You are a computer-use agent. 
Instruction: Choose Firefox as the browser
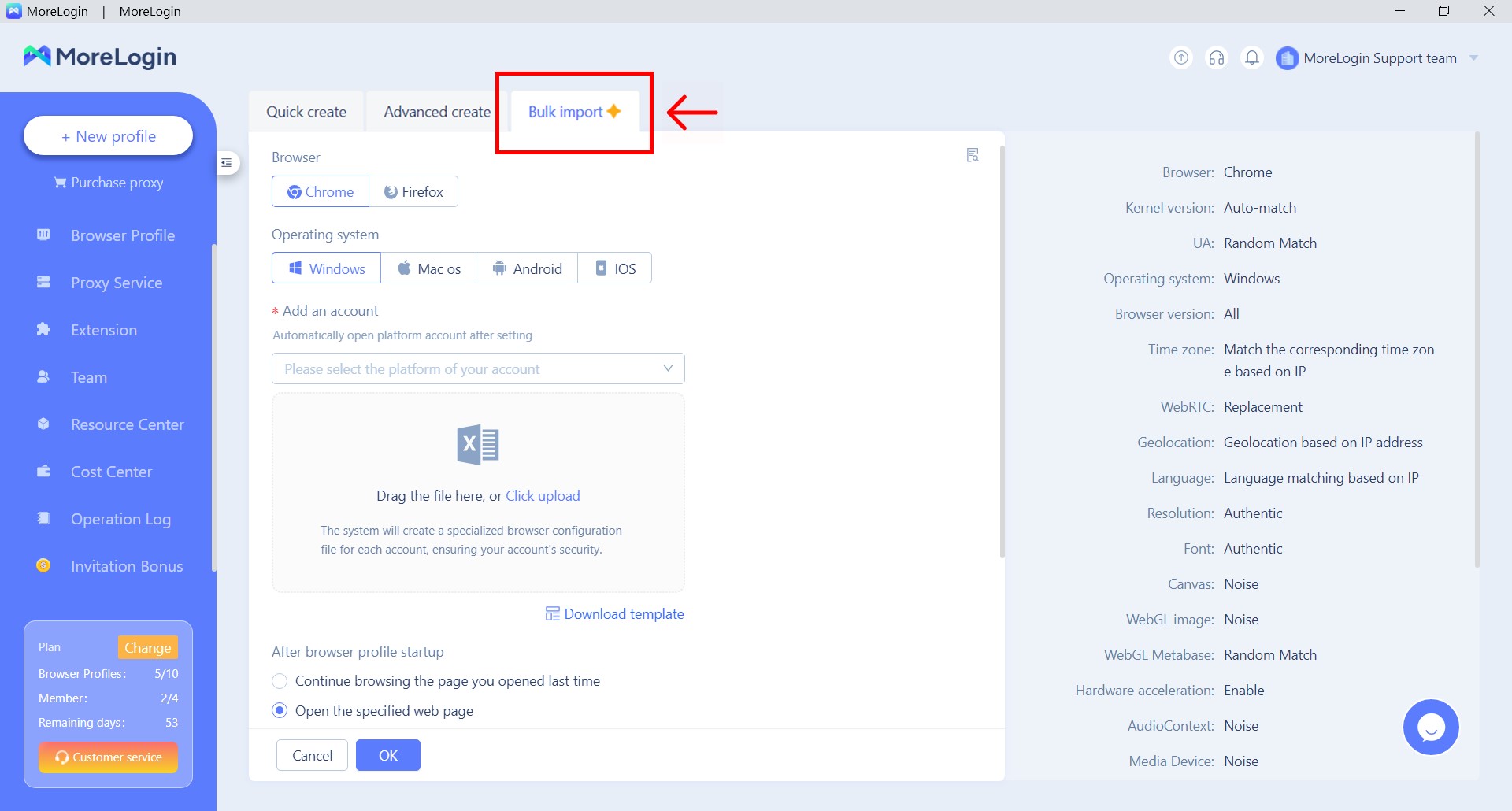(413, 192)
